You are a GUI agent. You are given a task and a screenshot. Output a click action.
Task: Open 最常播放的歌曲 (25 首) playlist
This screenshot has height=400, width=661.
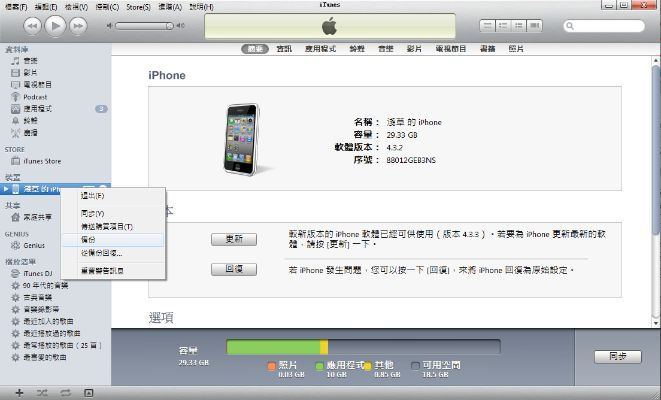62,345
